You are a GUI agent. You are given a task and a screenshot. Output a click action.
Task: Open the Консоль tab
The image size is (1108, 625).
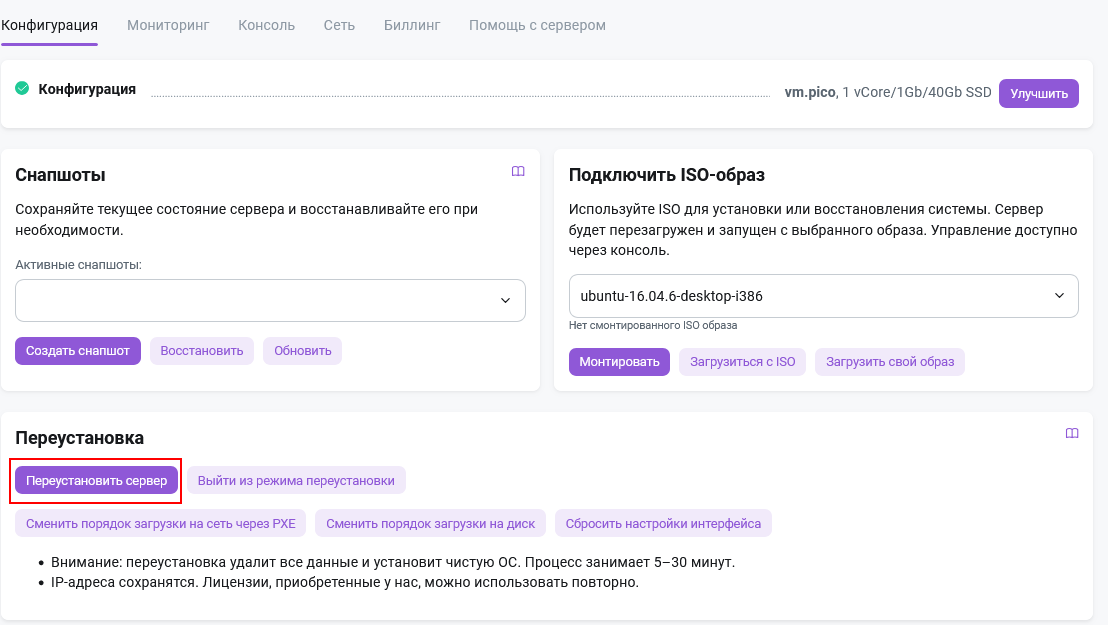266,25
